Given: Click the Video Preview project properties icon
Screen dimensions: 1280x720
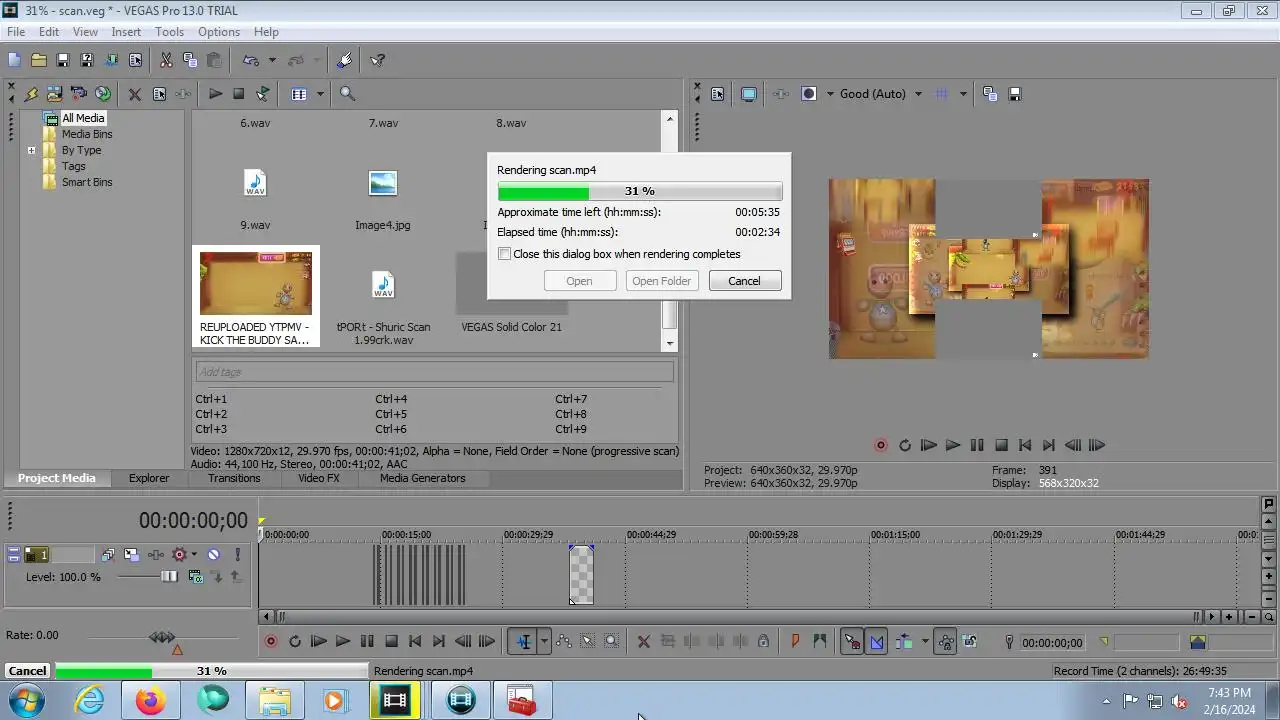Looking at the screenshot, I should point(717,94).
